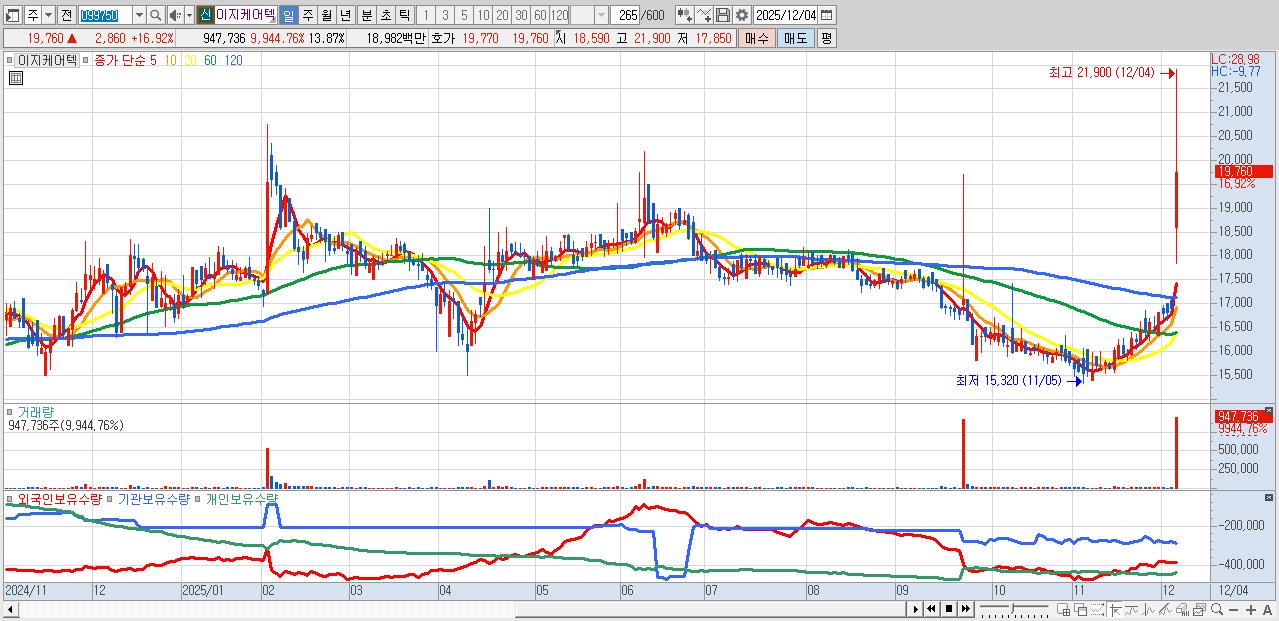Click the magnifier stock search icon

click(156, 15)
